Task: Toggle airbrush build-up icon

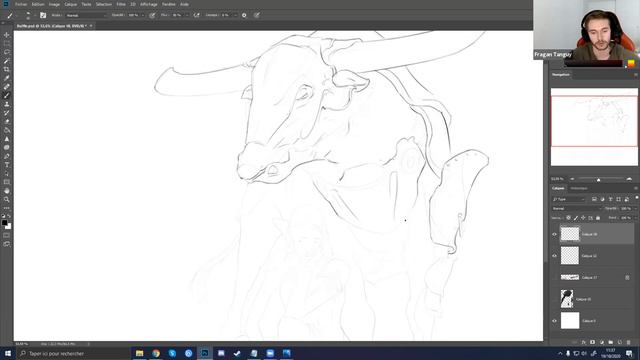Action: (196, 15)
